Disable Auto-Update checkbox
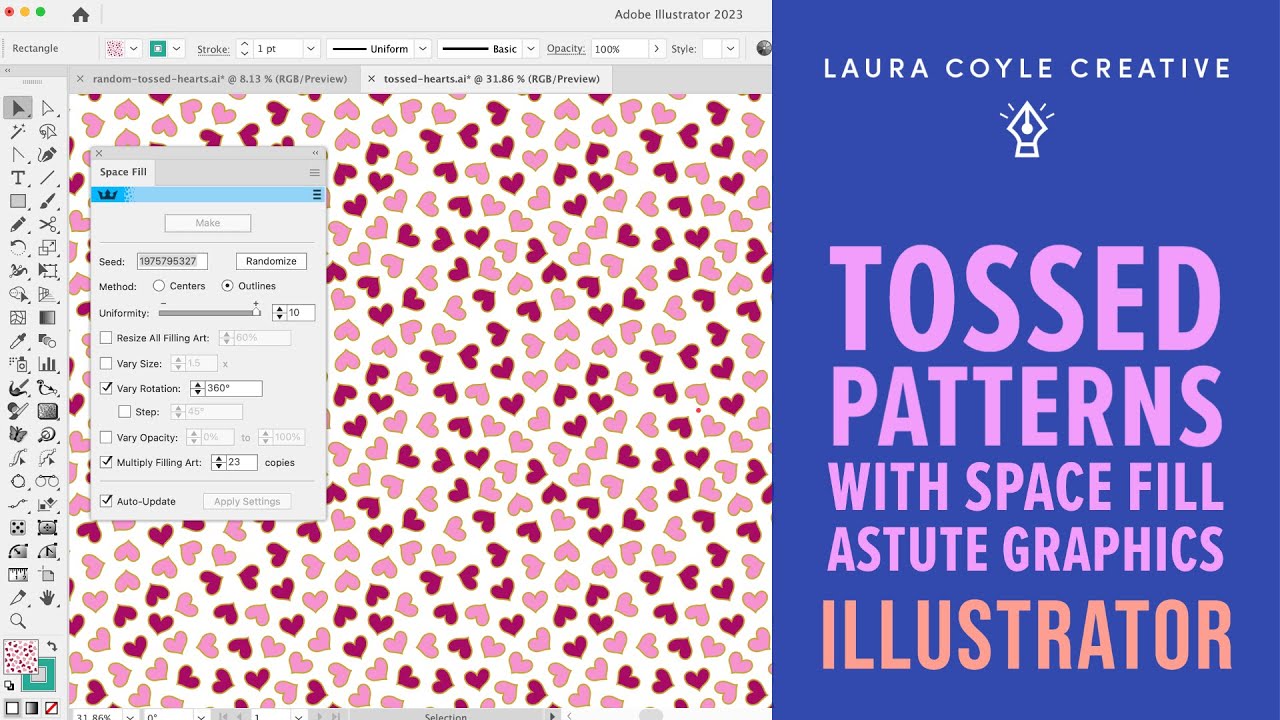This screenshot has width=1280, height=720. coord(106,501)
